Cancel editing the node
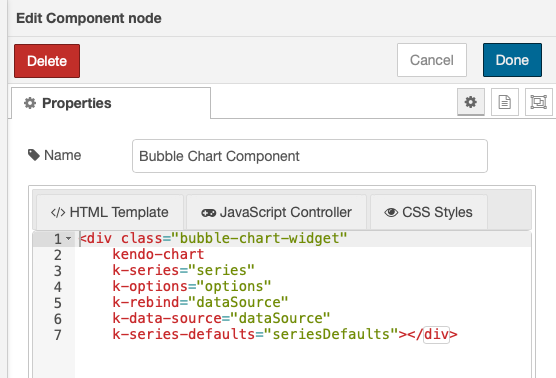Image resolution: width=556 pixels, height=378 pixels. [432, 60]
